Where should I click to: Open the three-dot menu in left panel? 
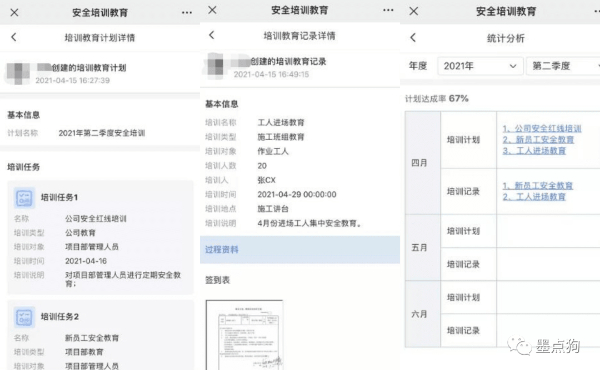click(x=187, y=13)
